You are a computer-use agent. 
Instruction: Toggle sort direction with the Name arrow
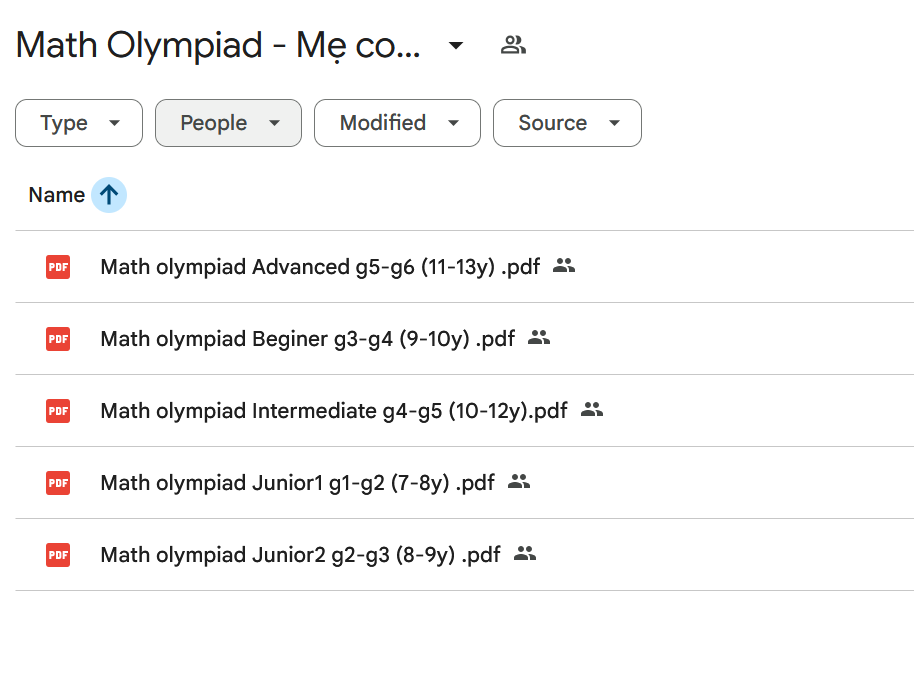coord(109,195)
